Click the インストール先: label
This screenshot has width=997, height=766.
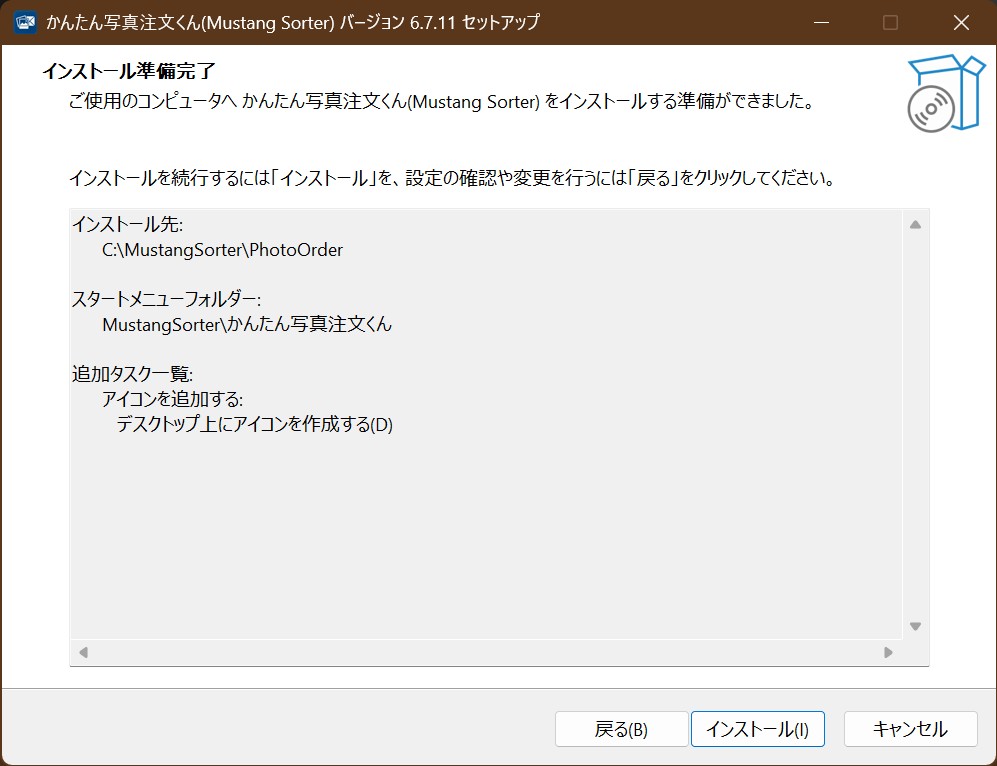pyautogui.click(x=127, y=224)
